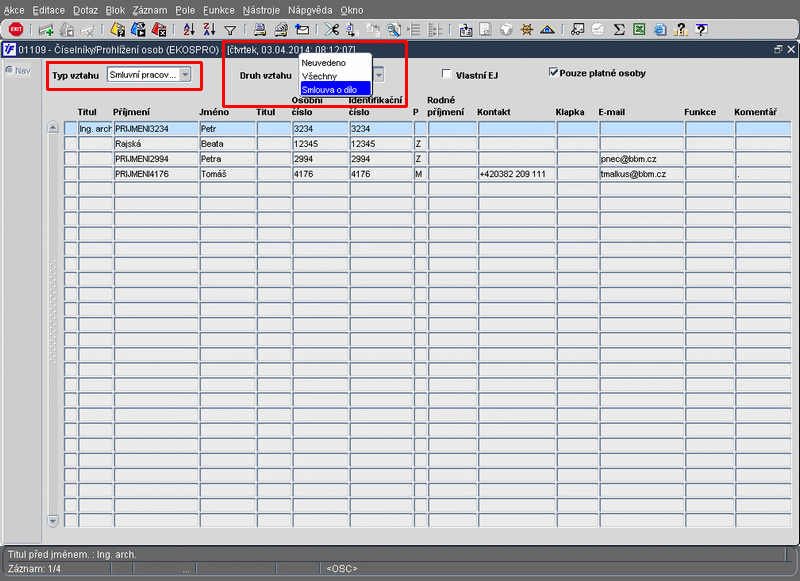Image resolution: width=800 pixels, height=581 pixels.
Task: Open the Editace menu
Action: click(x=48, y=10)
